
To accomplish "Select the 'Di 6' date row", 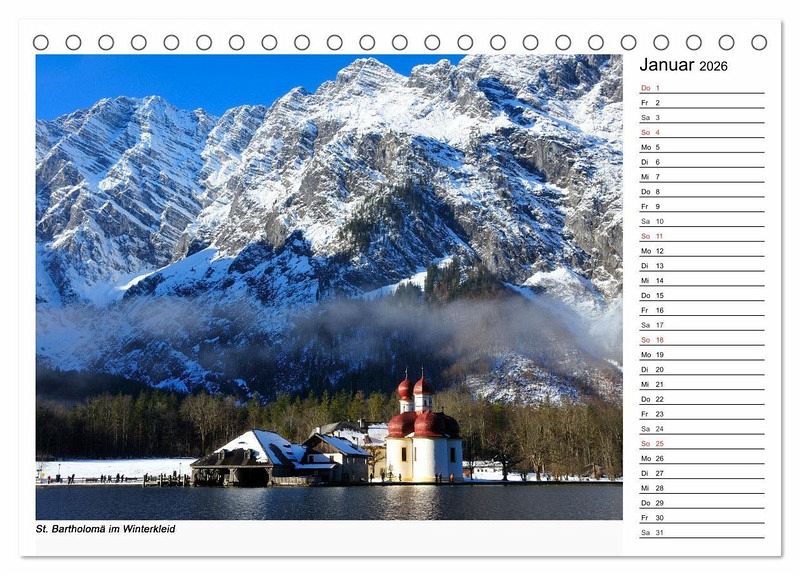I will (702, 162).
